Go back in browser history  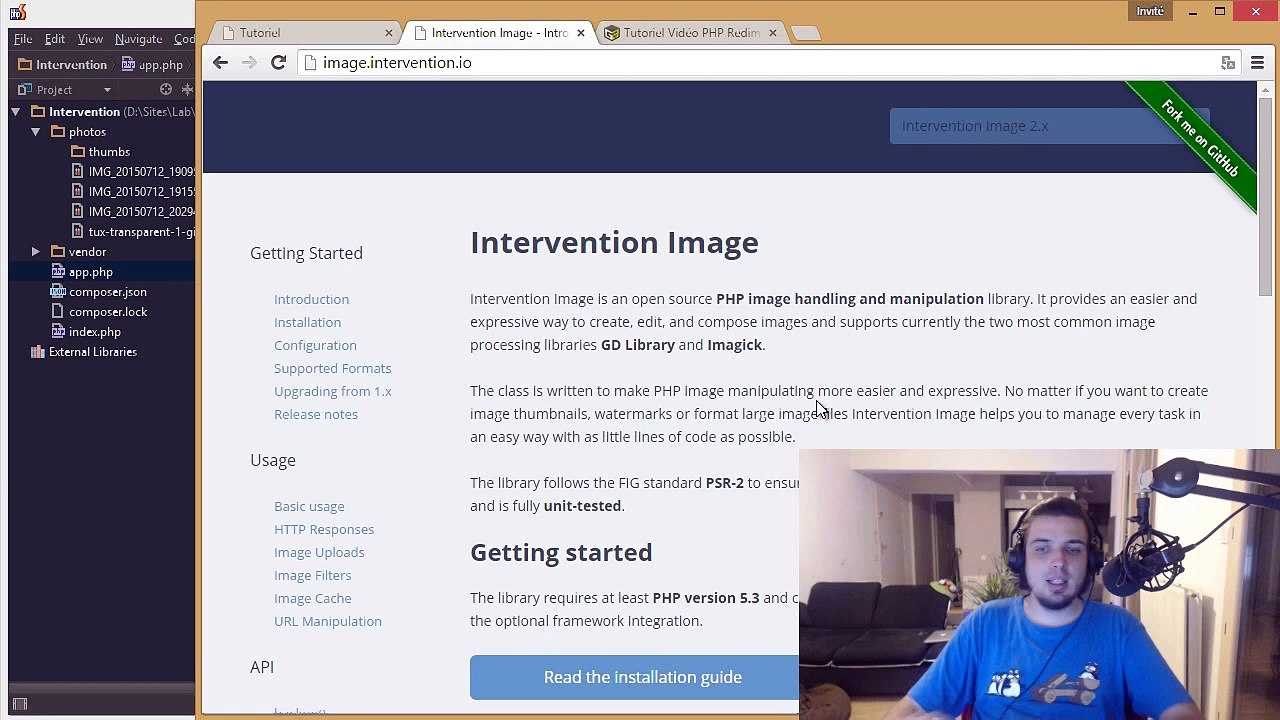click(x=220, y=63)
